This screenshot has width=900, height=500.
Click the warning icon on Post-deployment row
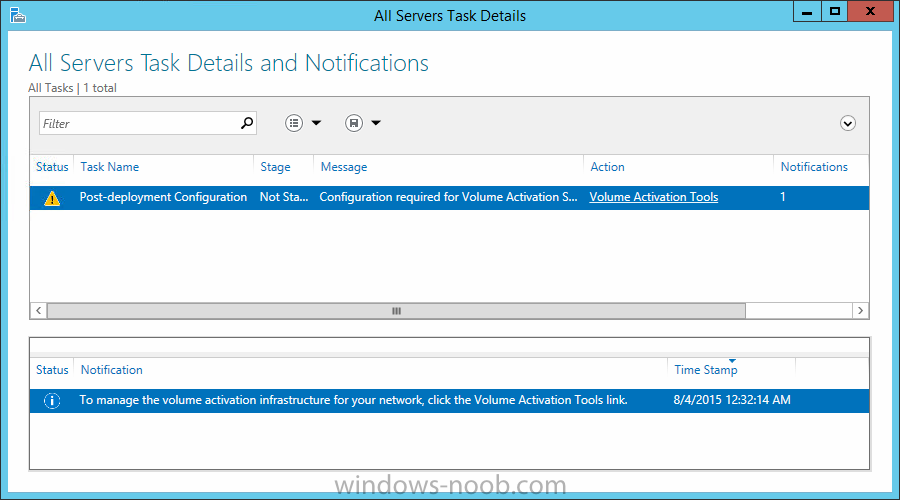tap(52, 198)
